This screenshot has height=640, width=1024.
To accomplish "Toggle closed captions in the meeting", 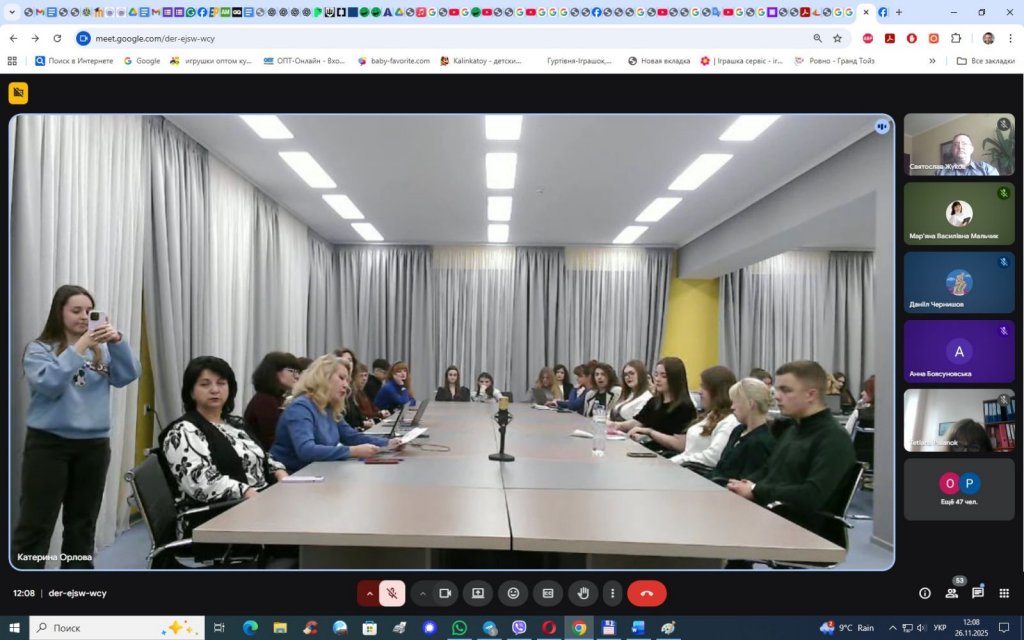I will point(548,593).
